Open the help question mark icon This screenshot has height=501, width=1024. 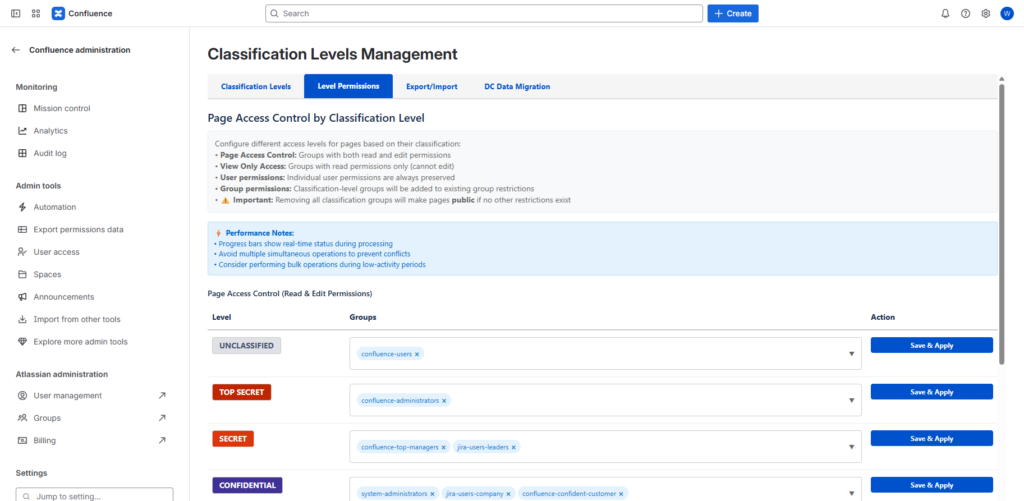(x=965, y=14)
